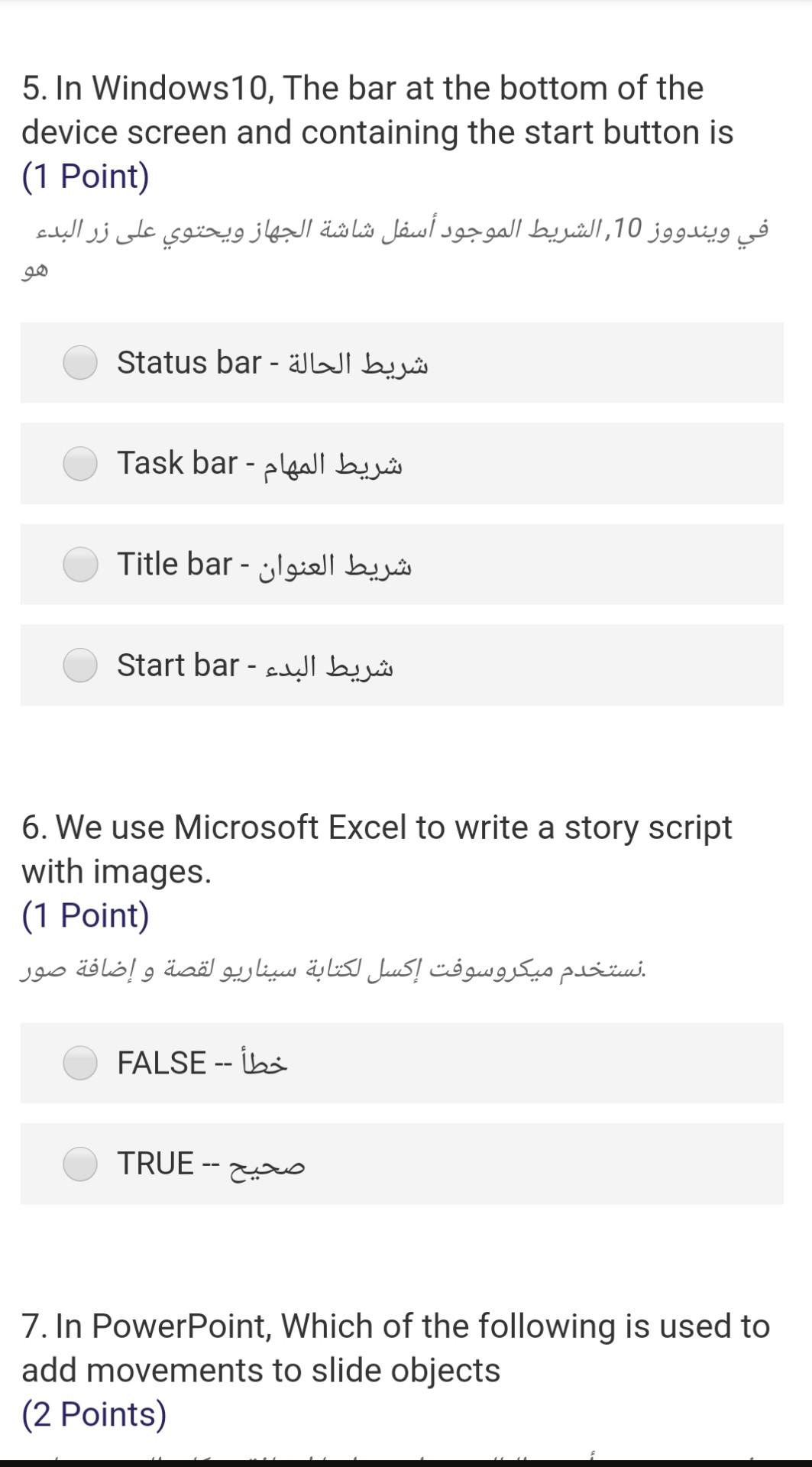The width and height of the screenshot is (812, 1467).
Task: Click question 5 English text about Windows10
Action: click(x=377, y=110)
